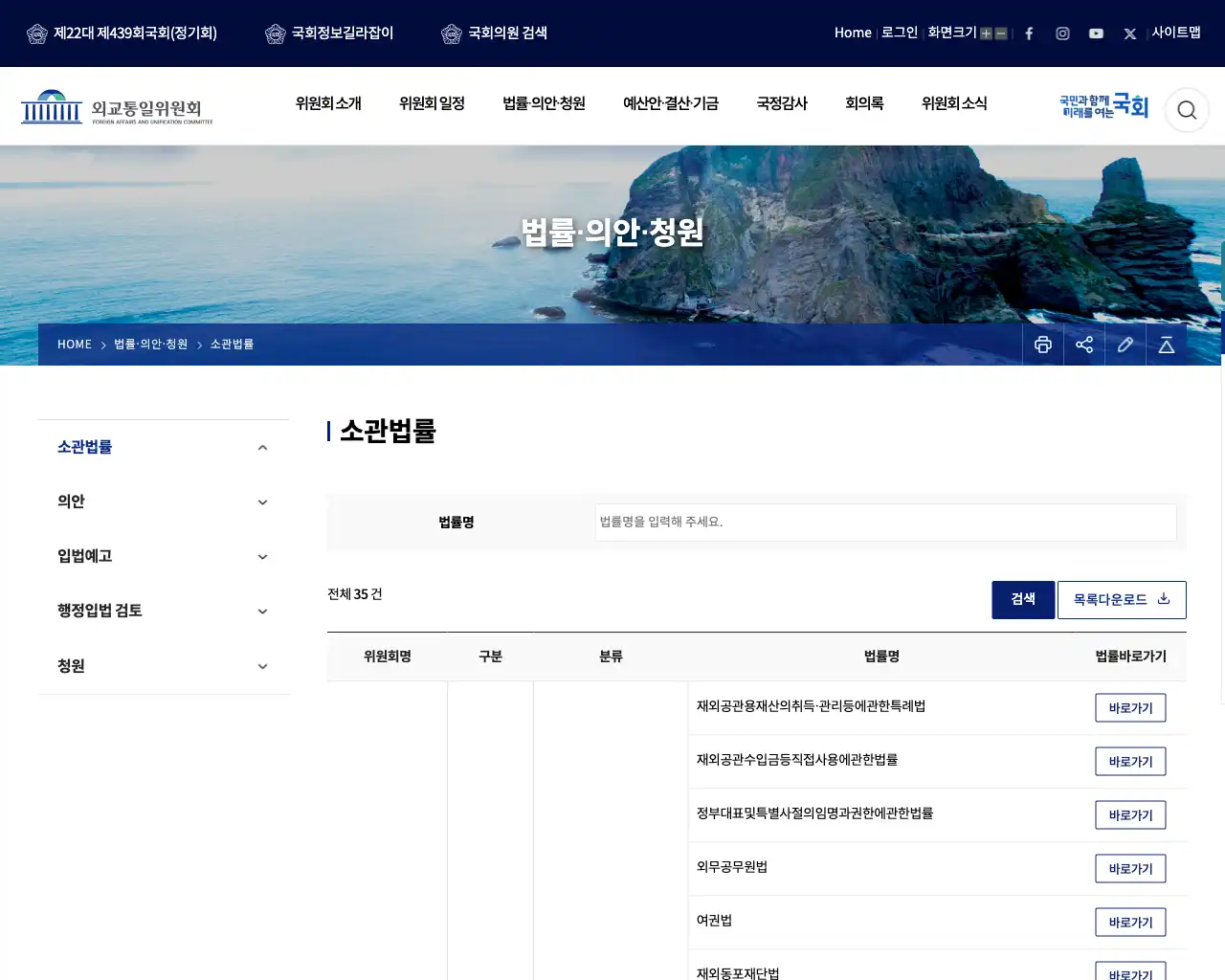The image size is (1225, 980).
Task: Click 바로가기 for 여권법
Action: 1130,923
